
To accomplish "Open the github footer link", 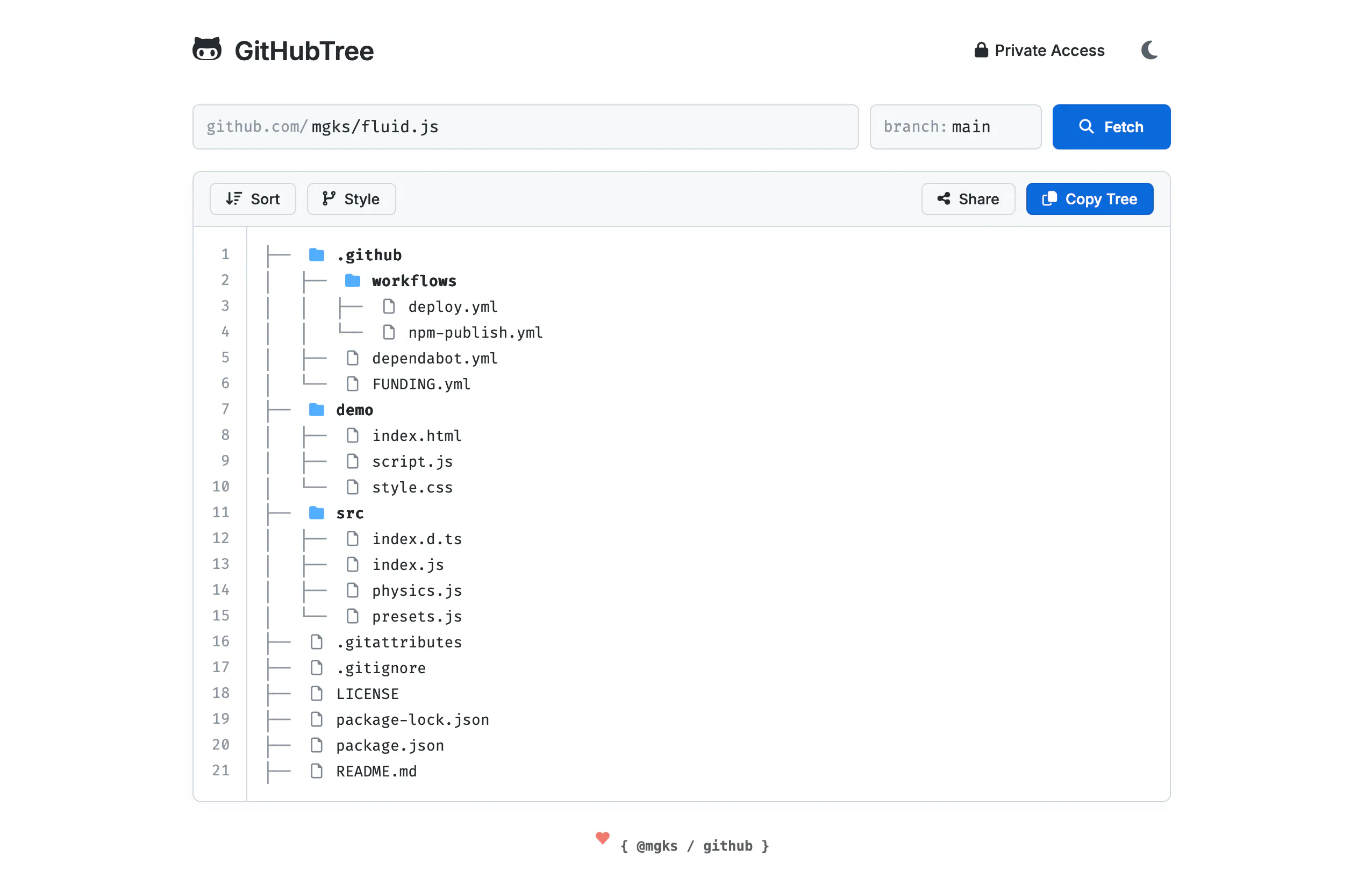I will [727, 845].
